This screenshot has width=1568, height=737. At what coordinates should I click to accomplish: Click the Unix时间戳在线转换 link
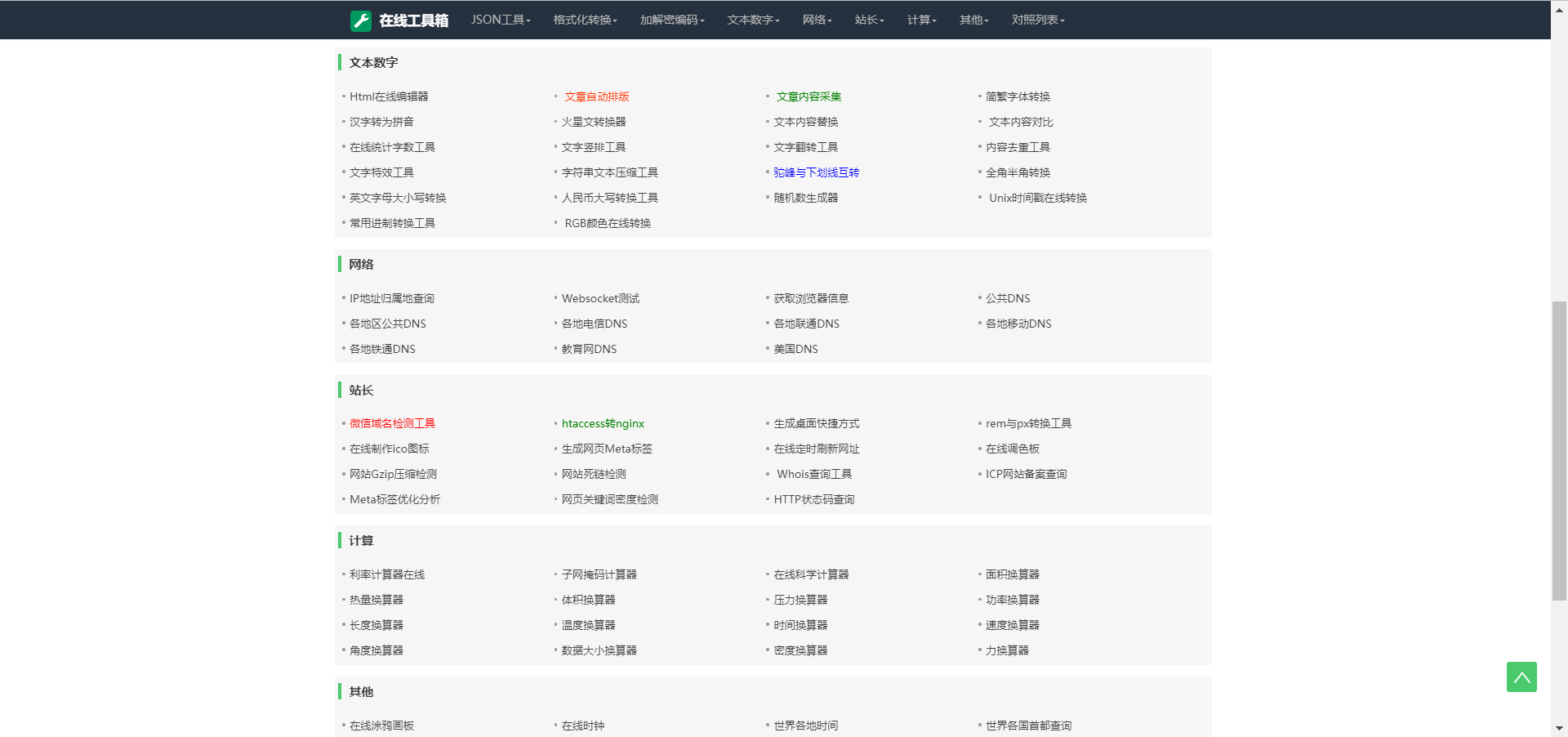tap(1037, 198)
